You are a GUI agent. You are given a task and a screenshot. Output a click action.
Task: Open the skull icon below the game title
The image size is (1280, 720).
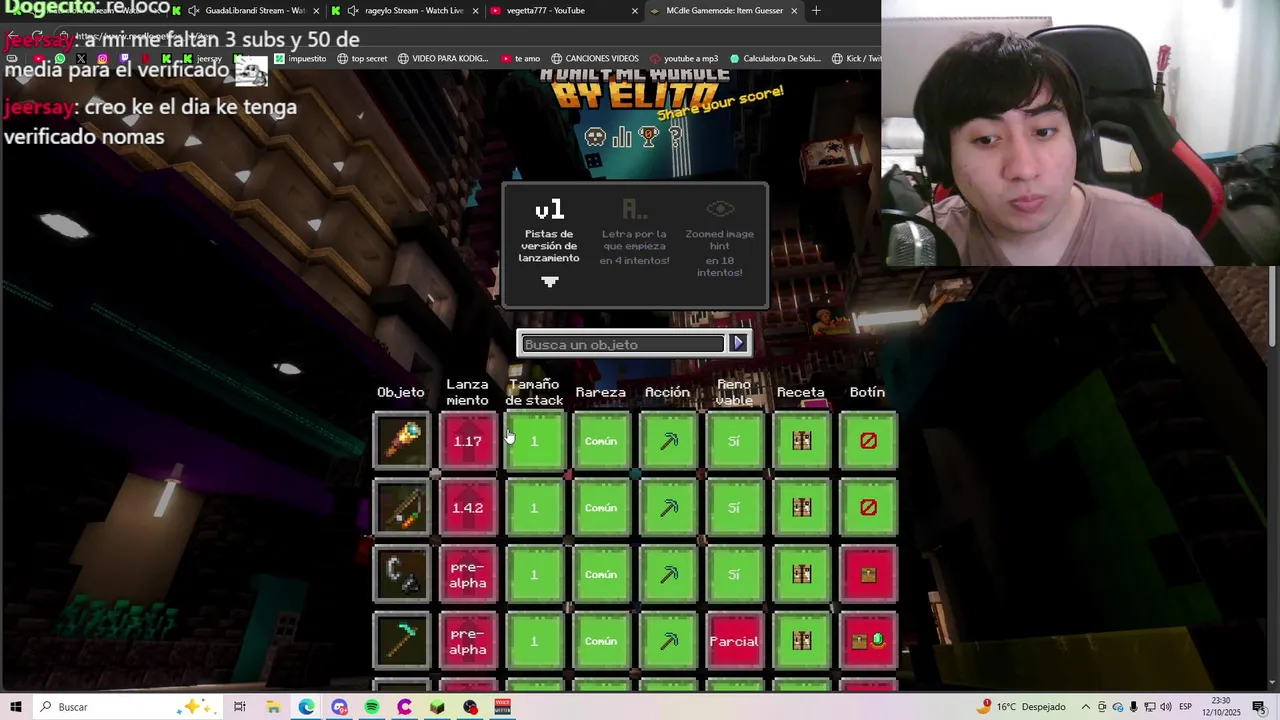point(595,137)
